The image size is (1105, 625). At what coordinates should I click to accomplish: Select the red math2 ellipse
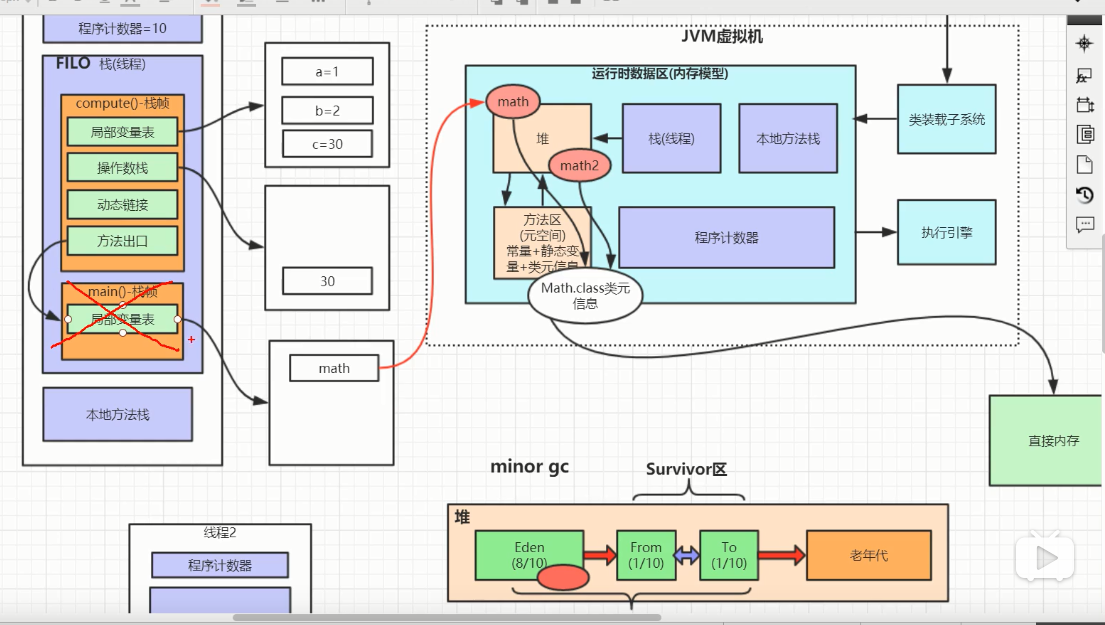[579, 166]
